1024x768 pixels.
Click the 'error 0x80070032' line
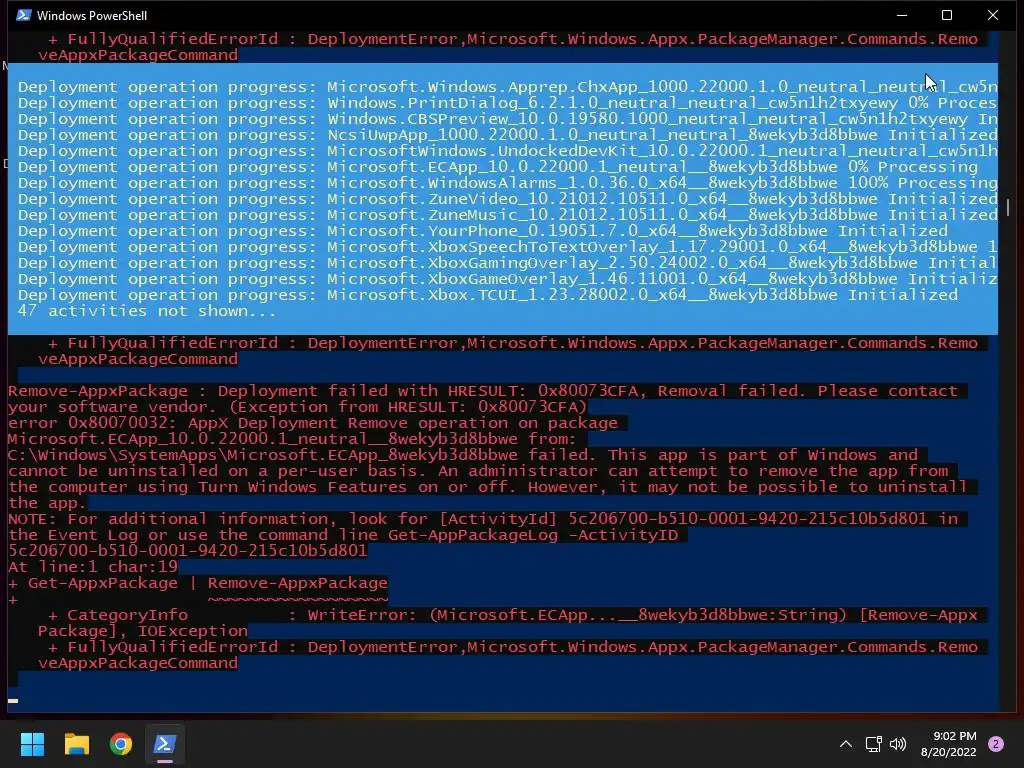coord(313,423)
